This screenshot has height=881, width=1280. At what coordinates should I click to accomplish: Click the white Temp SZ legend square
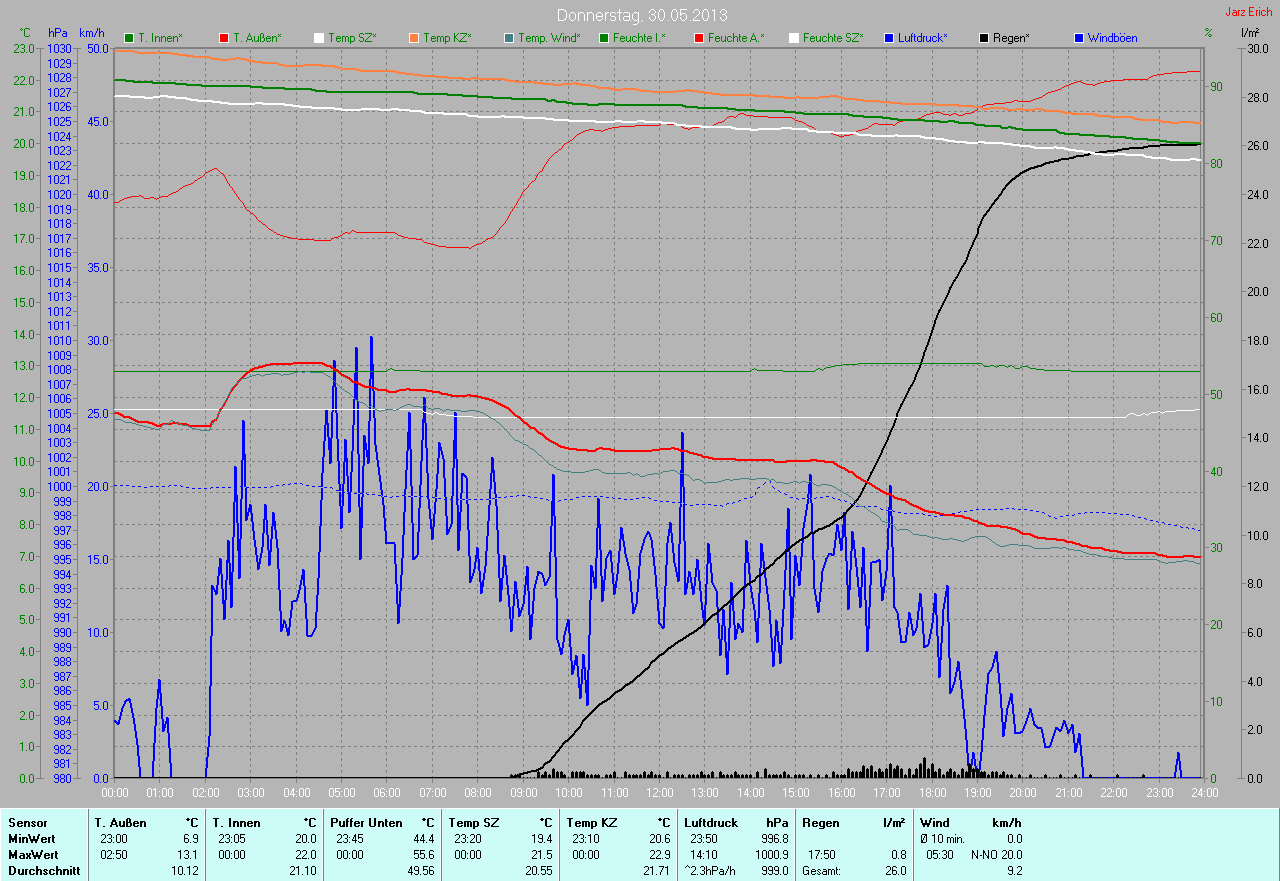pyautogui.click(x=319, y=38)
